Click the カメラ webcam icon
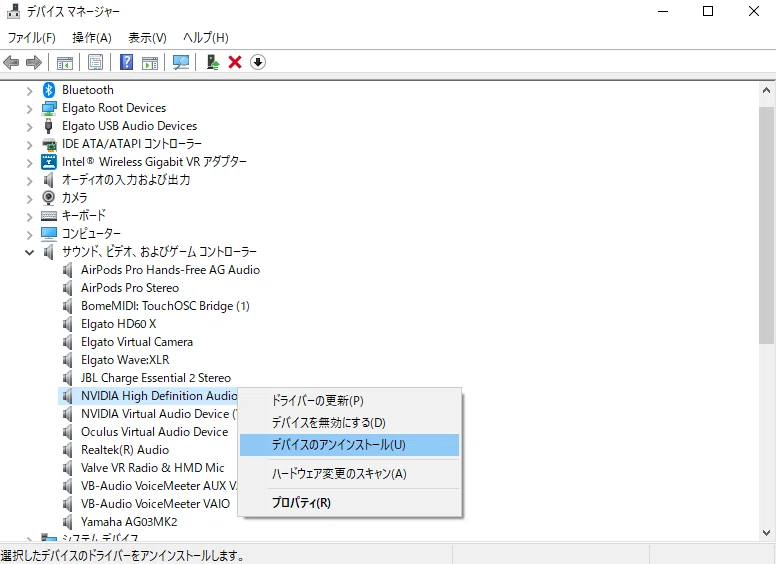Image resolution: width=776 pixels, height=564 pixels. point(48,198)
